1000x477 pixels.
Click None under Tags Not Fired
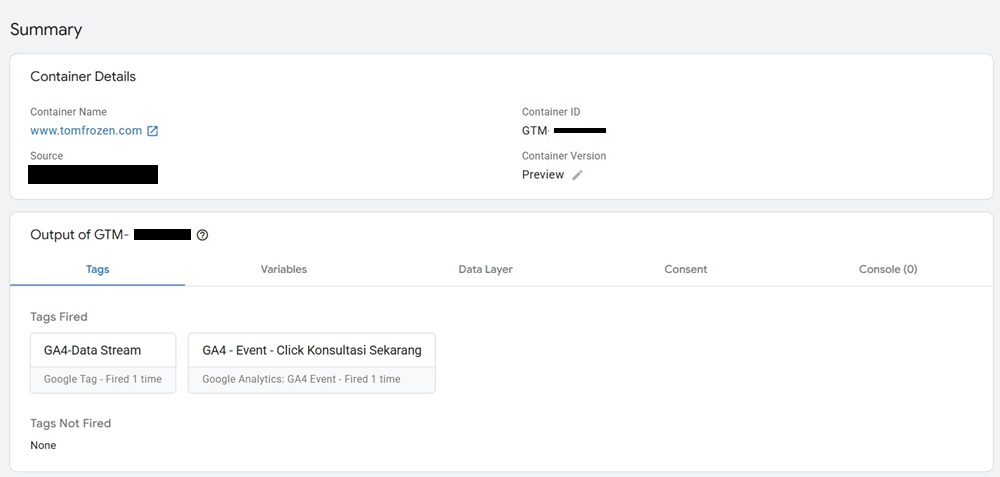[43, 445]
